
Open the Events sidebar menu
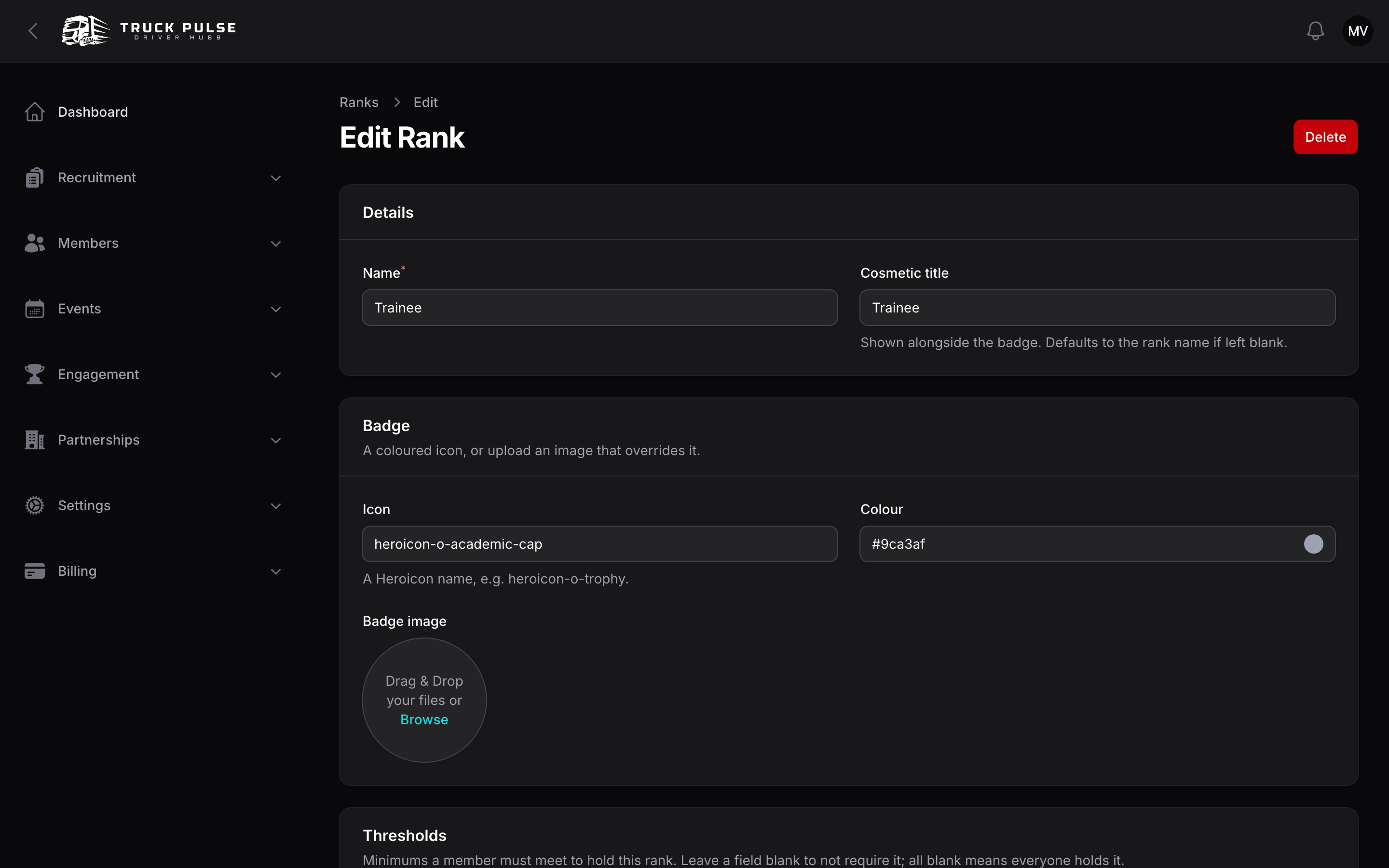pos(79,309)
